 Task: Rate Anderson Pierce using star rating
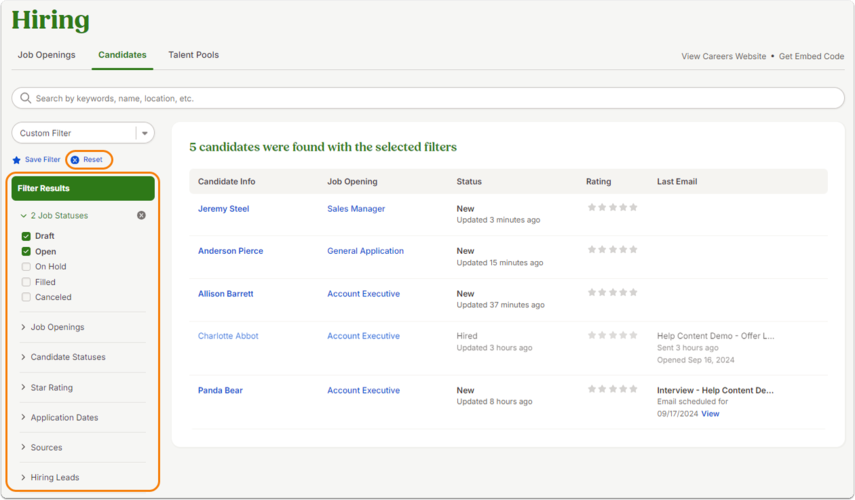[x=612, y=250]
